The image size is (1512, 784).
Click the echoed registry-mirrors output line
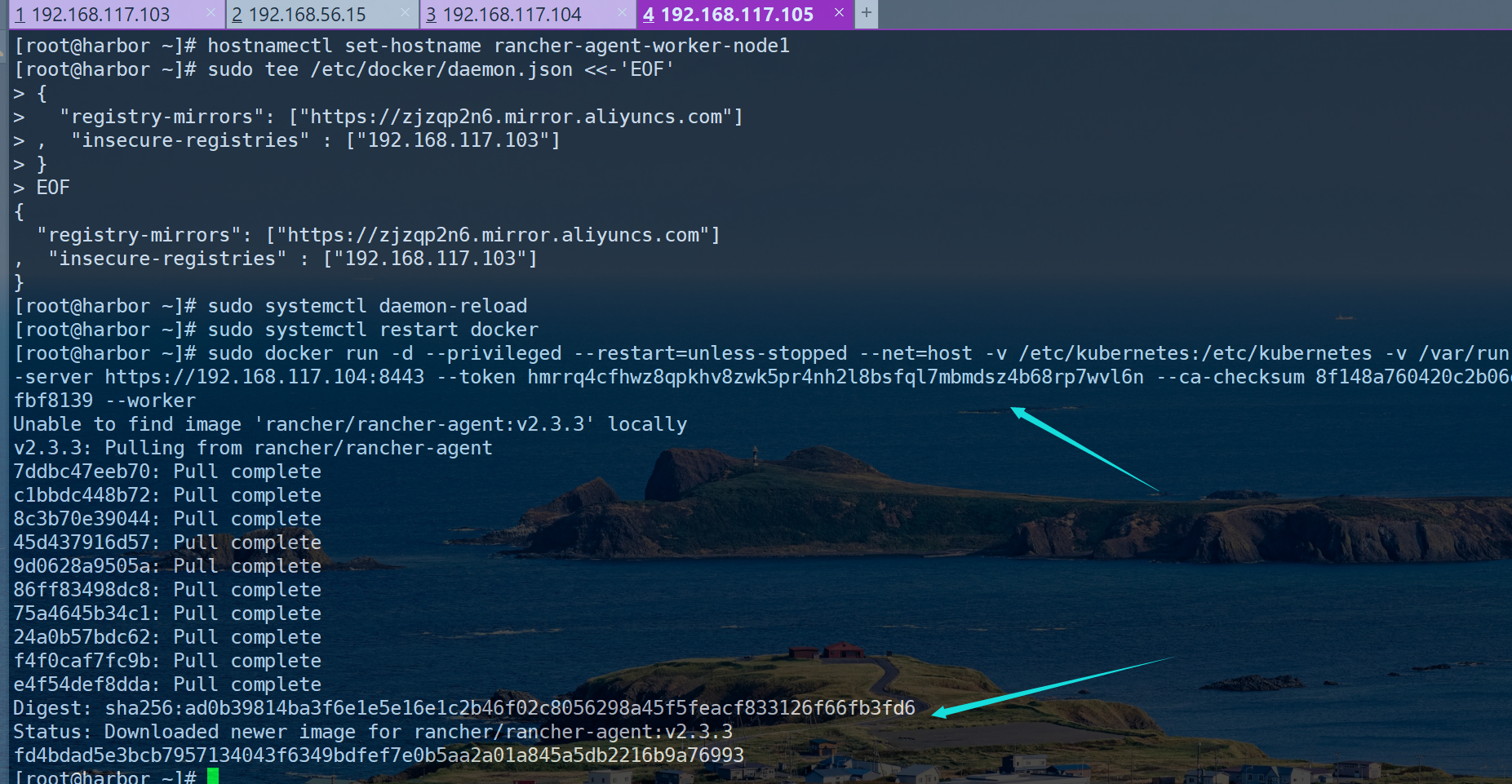379,235
